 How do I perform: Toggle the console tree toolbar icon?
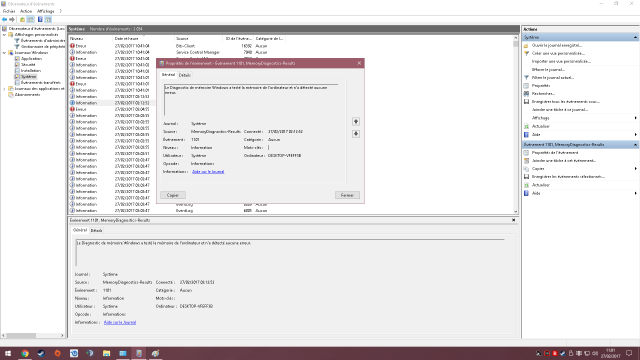[x=30, y=20]
